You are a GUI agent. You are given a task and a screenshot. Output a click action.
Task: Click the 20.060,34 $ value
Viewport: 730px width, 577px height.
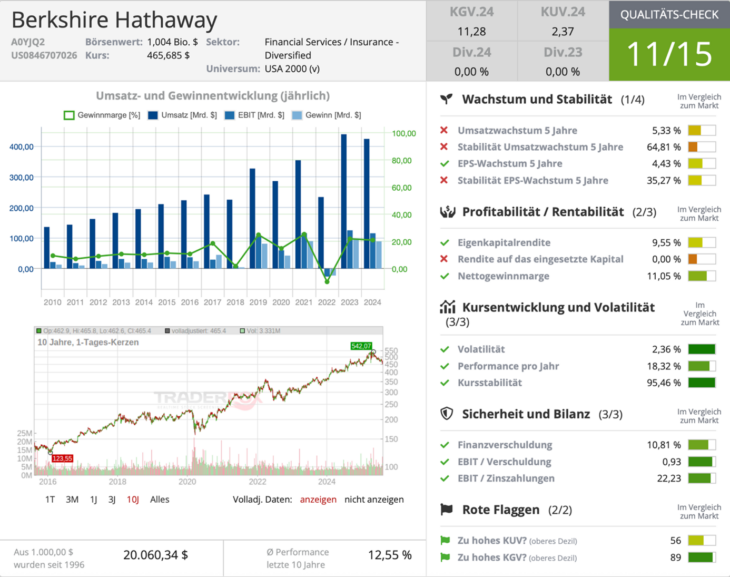click(155, 555)
